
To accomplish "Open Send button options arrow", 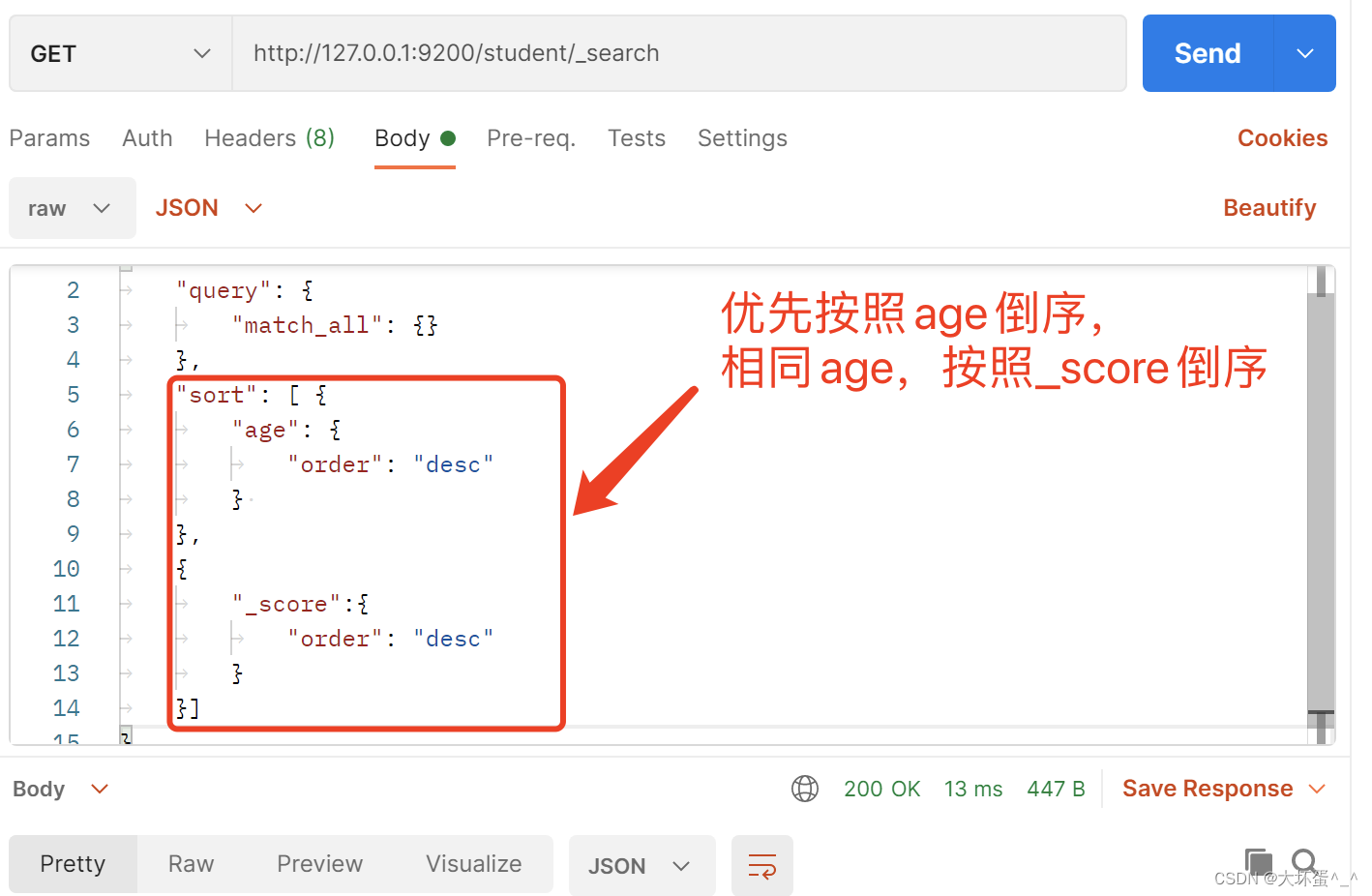I will click(1305, 53).
